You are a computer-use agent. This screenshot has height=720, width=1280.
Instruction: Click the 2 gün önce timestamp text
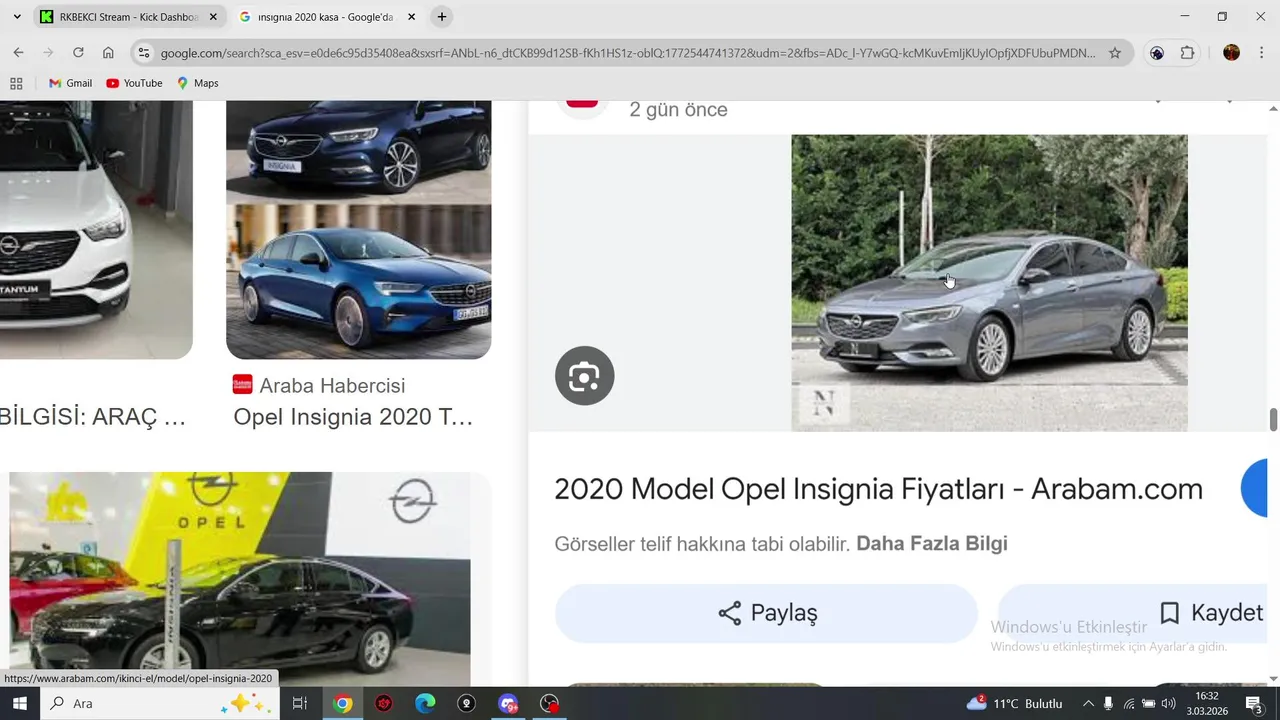tap(678, 110)
